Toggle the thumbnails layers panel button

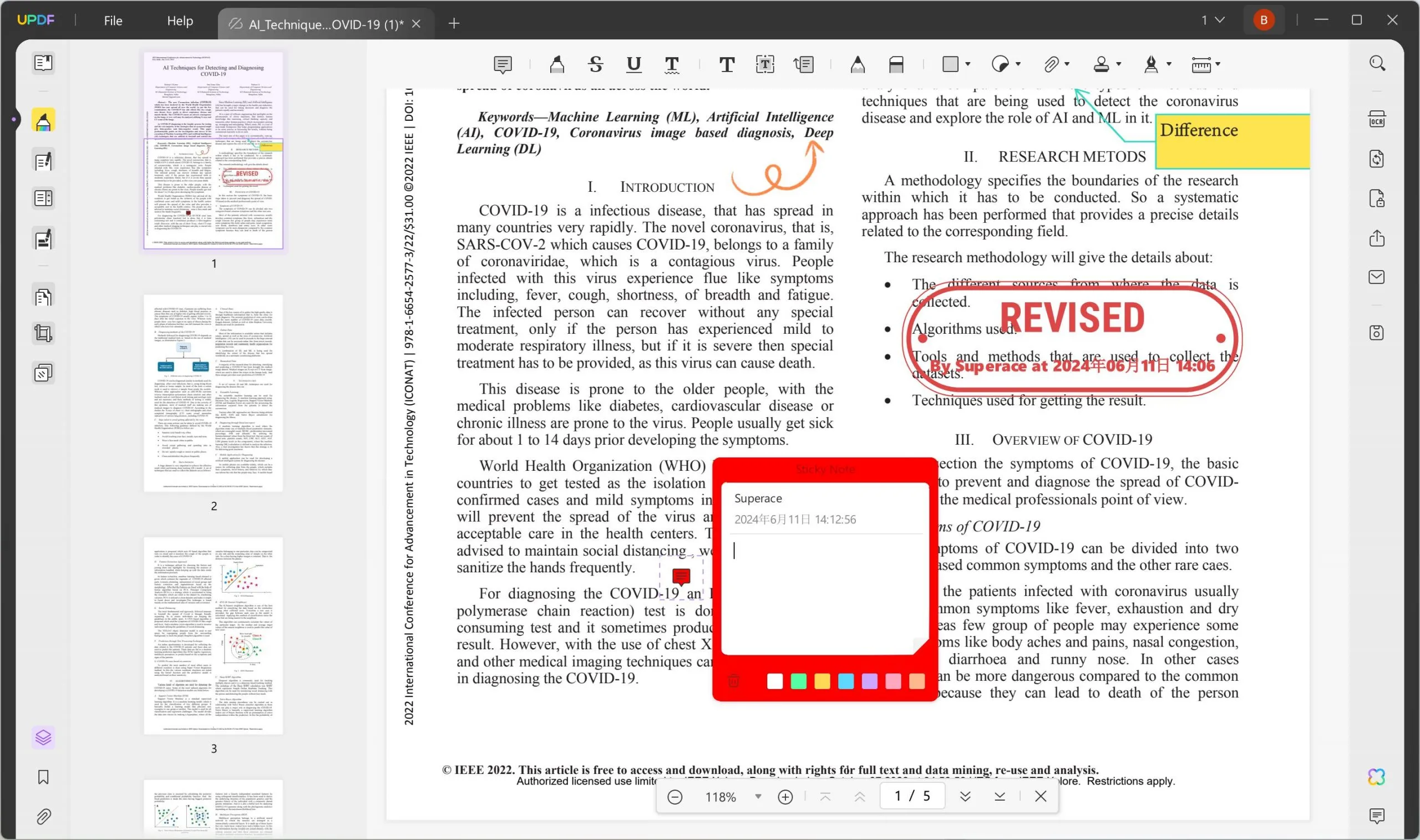43,737
